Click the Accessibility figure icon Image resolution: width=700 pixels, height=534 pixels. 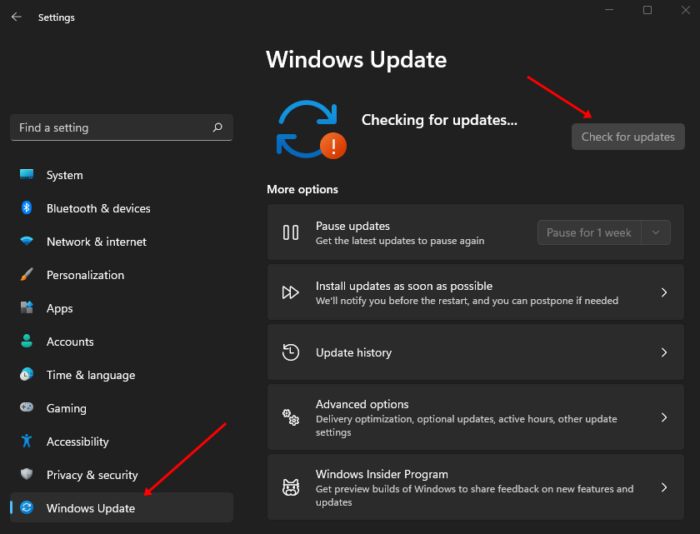pos(27,441)
